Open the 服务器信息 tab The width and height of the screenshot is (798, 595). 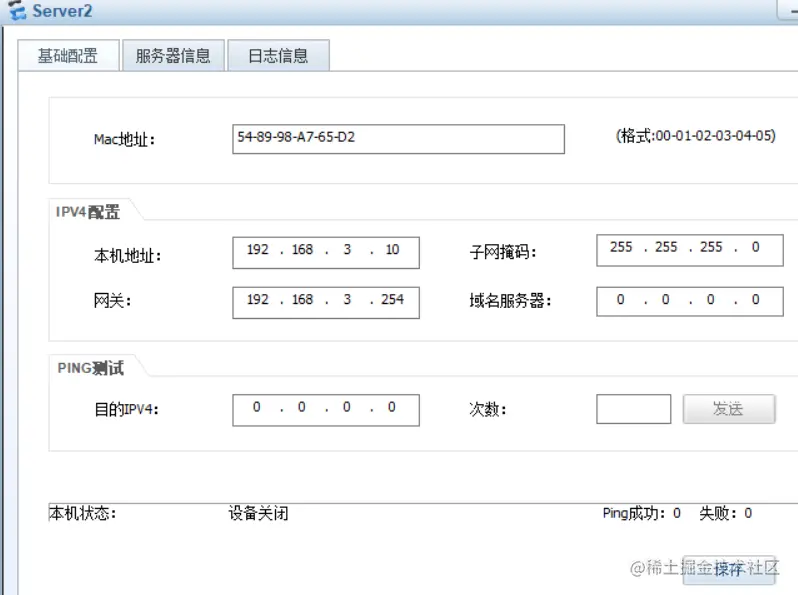[174, 55]
